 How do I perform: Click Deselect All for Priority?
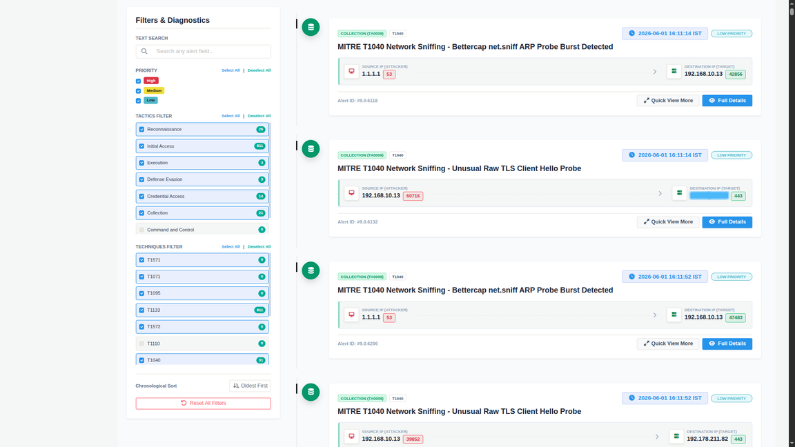pos(259,70)
